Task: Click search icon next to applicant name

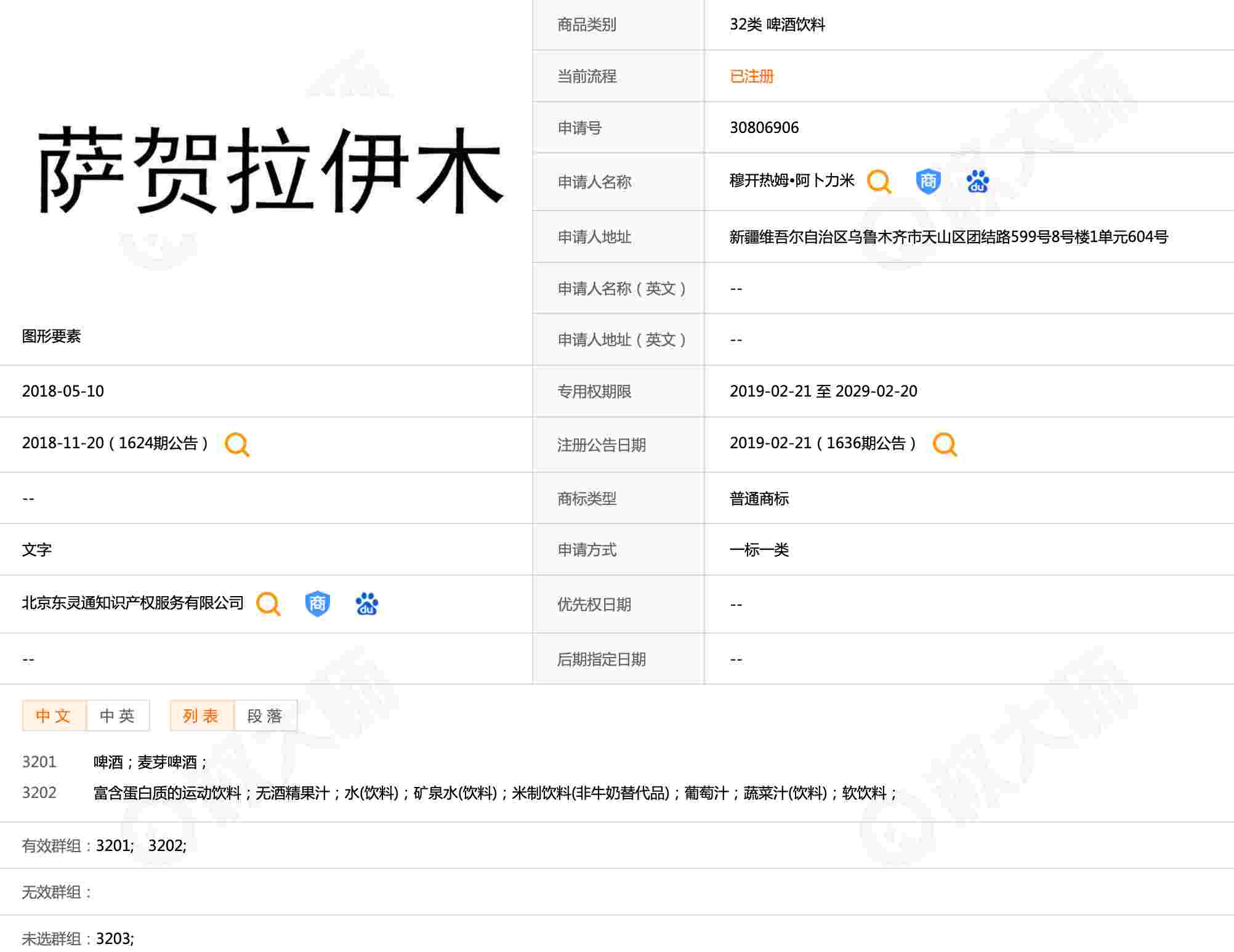Action: click(x=879, y=182)
